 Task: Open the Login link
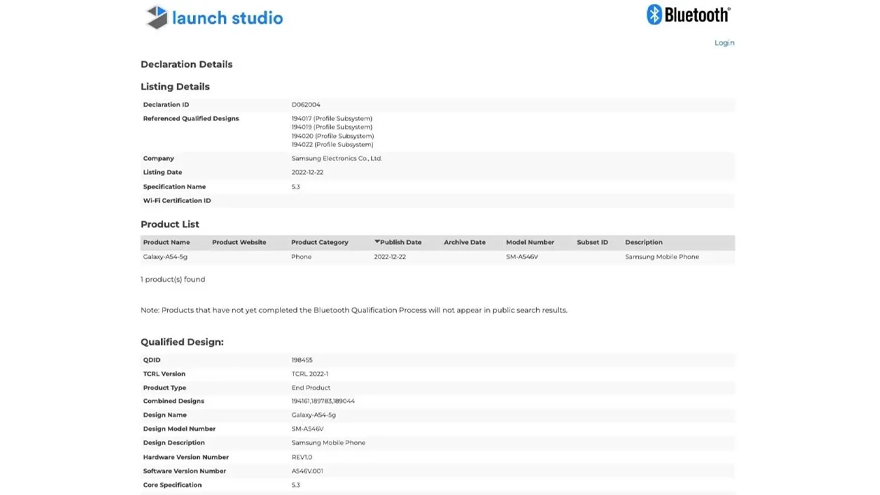coord(724,43)
